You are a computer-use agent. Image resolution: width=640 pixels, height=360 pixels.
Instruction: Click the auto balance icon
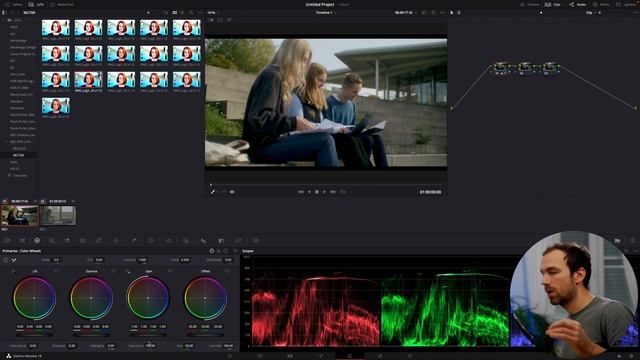click(x=5, y=260)
